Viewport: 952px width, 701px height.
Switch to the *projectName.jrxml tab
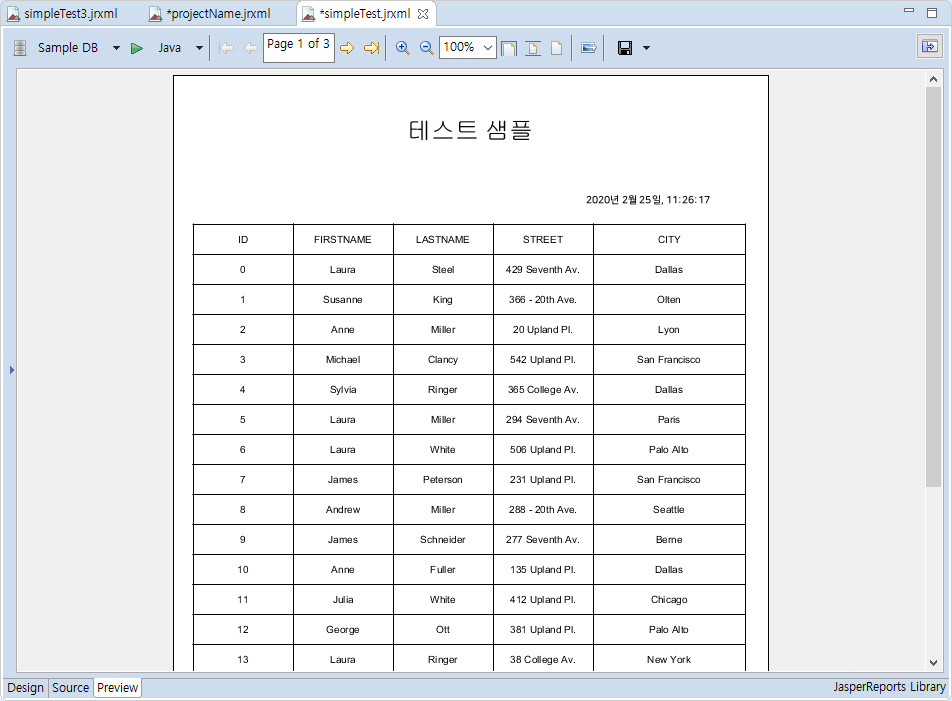211,13
